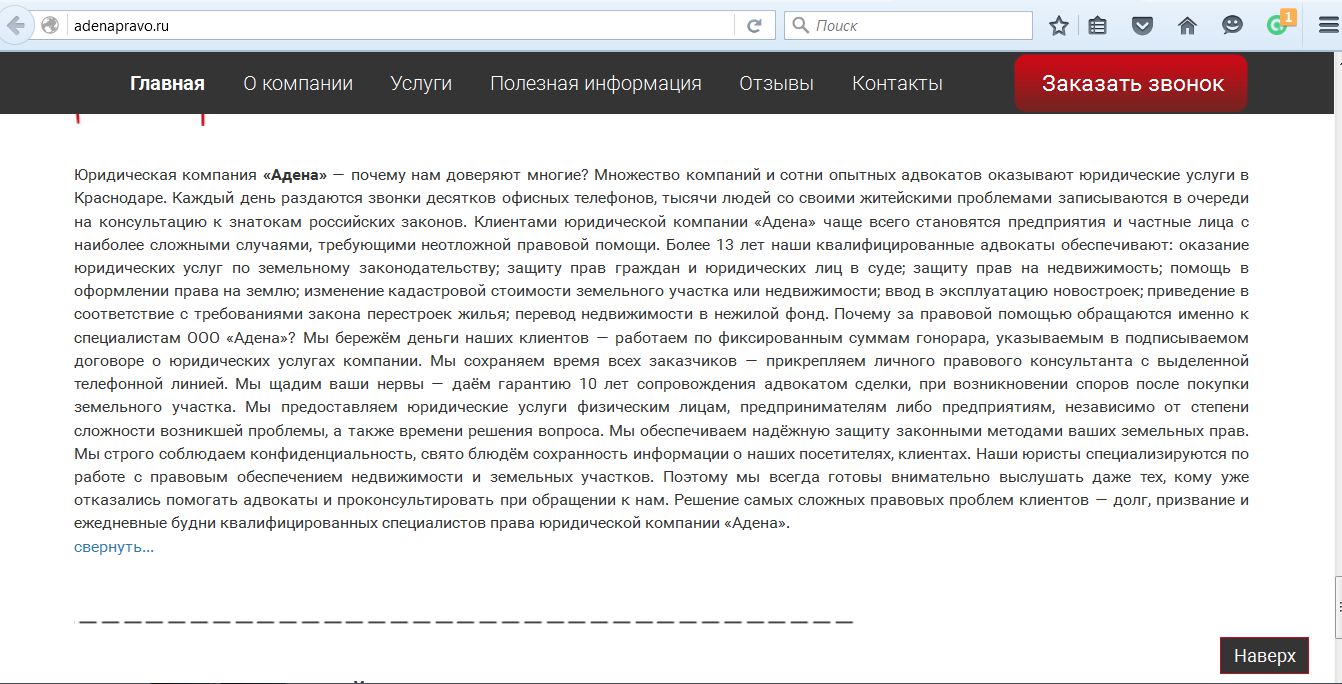Navigate to 'Контакты' page
Screen dimensions: 1342x684
point(897,84)
